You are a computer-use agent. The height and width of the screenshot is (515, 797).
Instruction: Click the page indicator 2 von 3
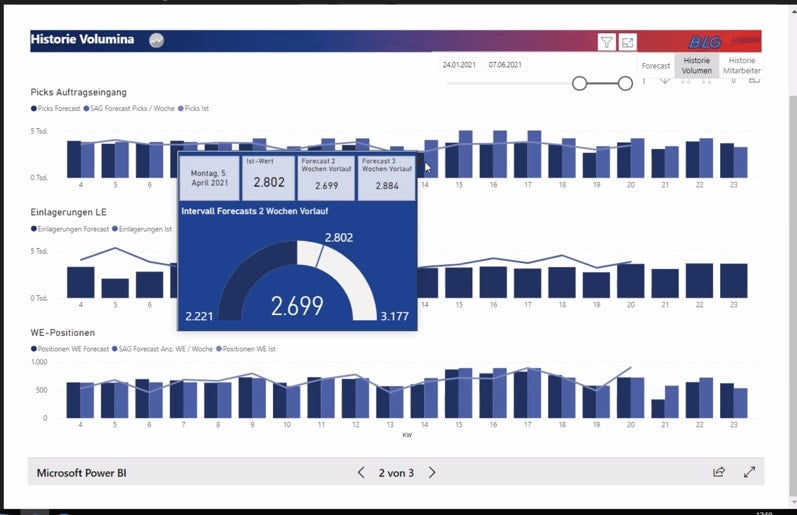click(x=396, y=473)
